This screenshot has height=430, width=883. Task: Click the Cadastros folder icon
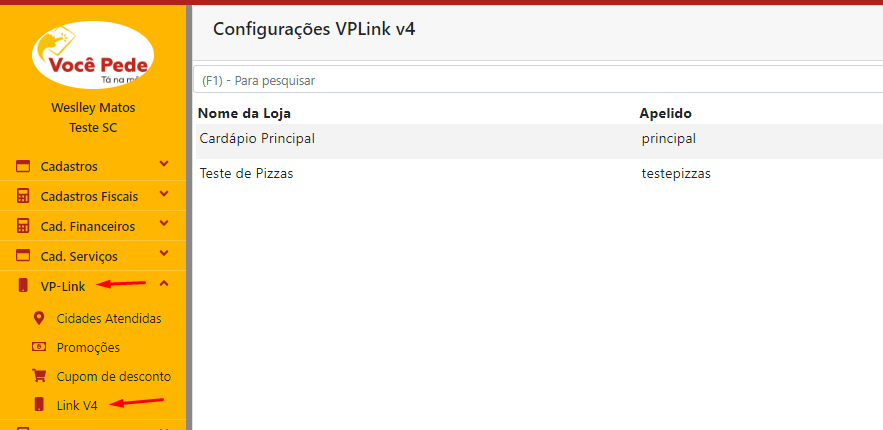point(23,167)
